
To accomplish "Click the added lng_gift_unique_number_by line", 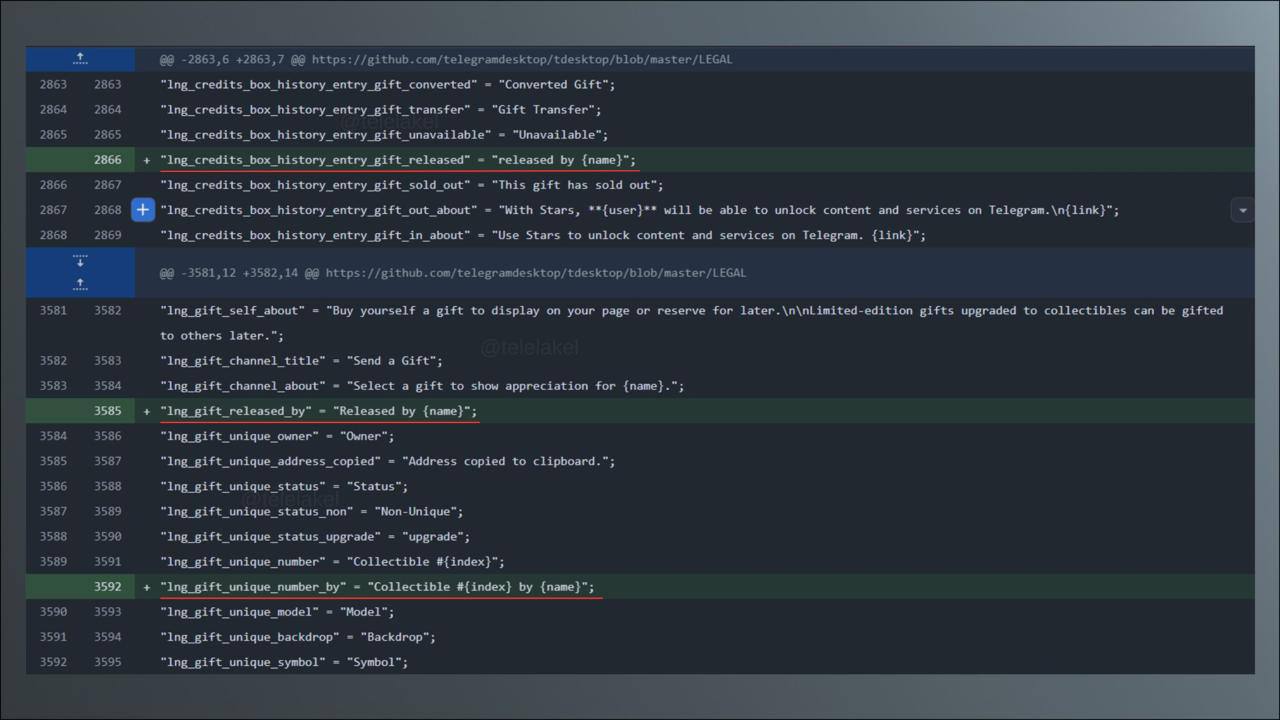I will pyautogui.click(x=377, y=587).
